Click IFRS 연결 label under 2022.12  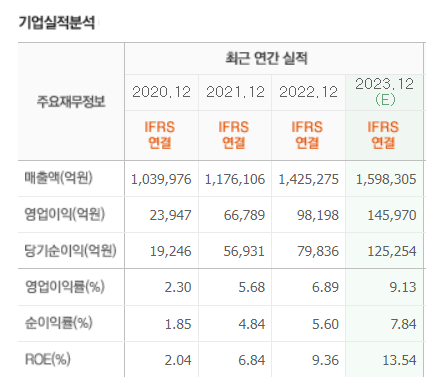[307, 135]
